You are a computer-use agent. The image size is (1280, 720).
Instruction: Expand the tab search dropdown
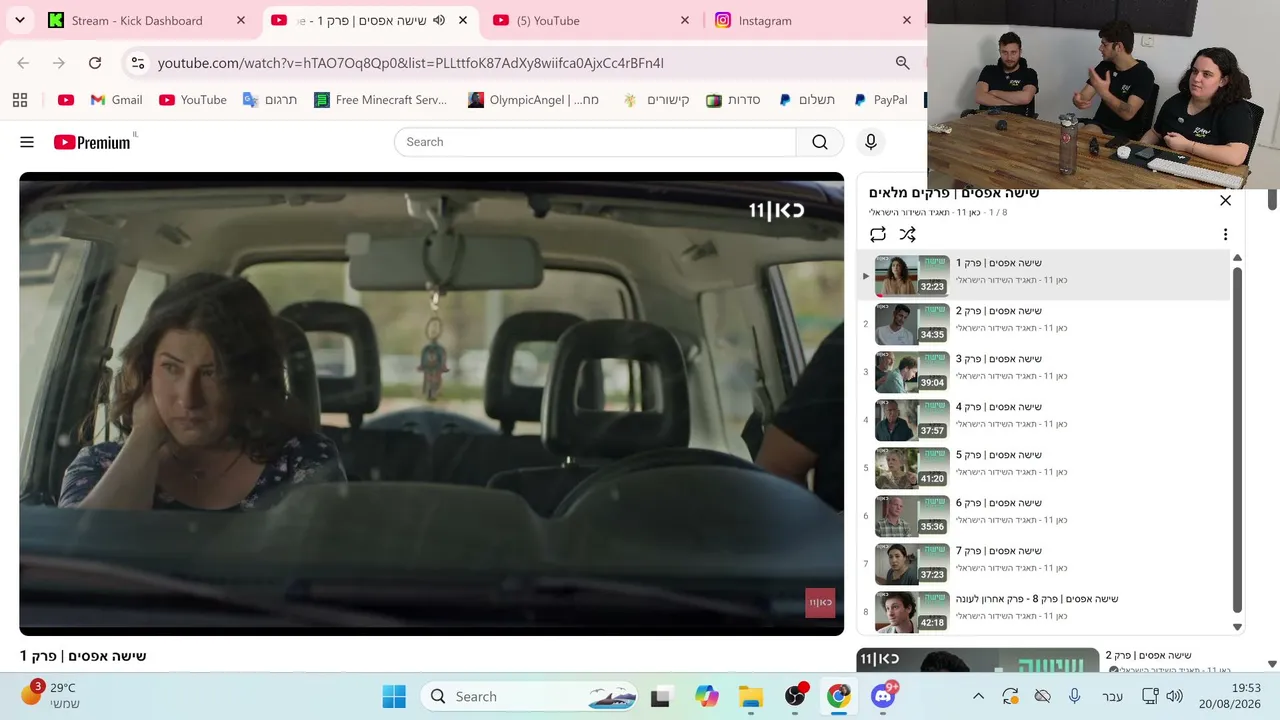point(20,20)
